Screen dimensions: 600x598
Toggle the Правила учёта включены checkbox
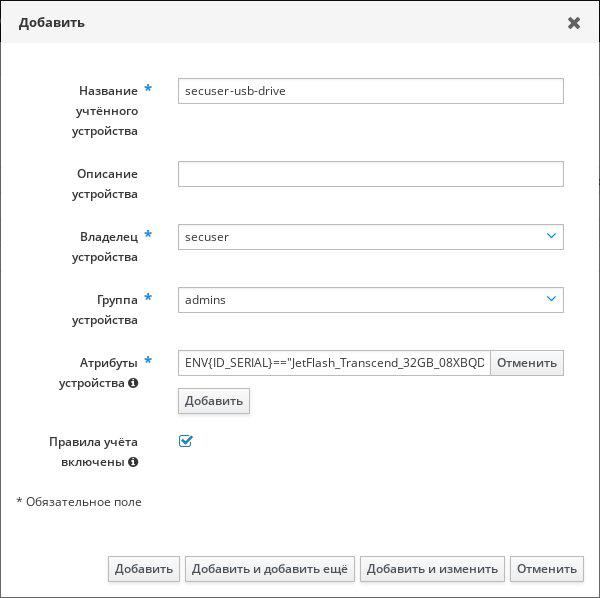pos(185,441)
